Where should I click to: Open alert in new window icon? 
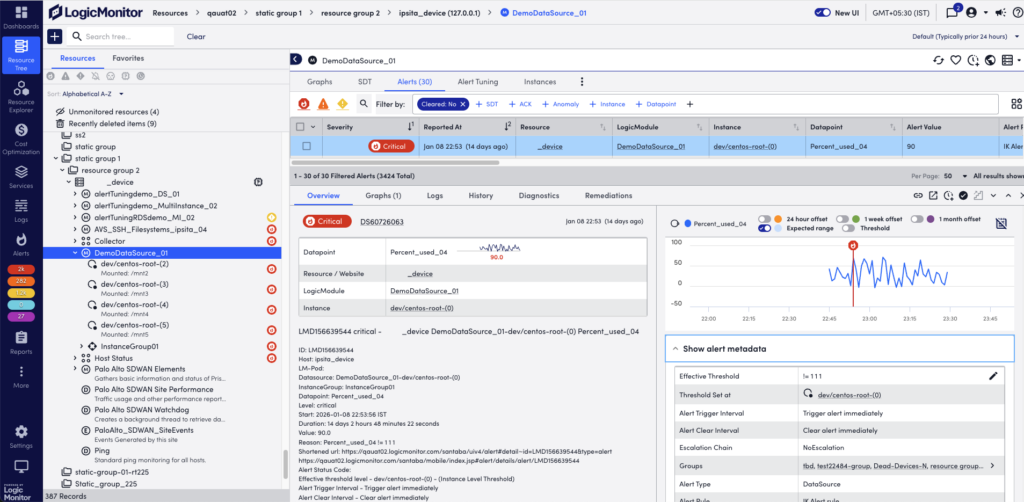[932, 196]
